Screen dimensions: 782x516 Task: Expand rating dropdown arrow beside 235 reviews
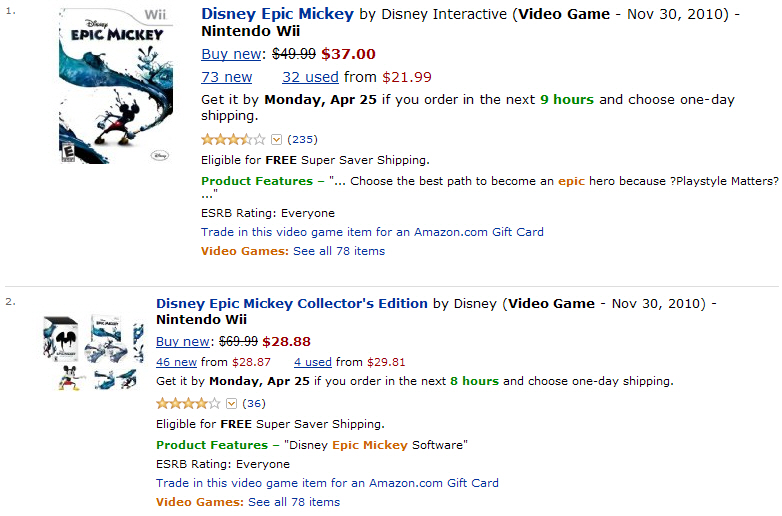[x=276, y=140]
